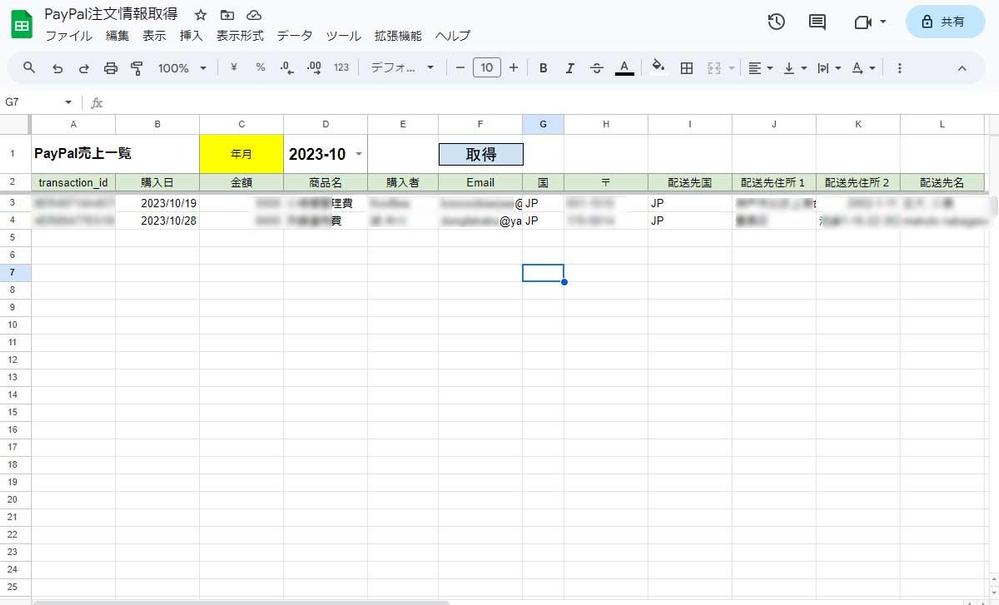
Task: Click the 共有 share button
Action: pos(945,22)
